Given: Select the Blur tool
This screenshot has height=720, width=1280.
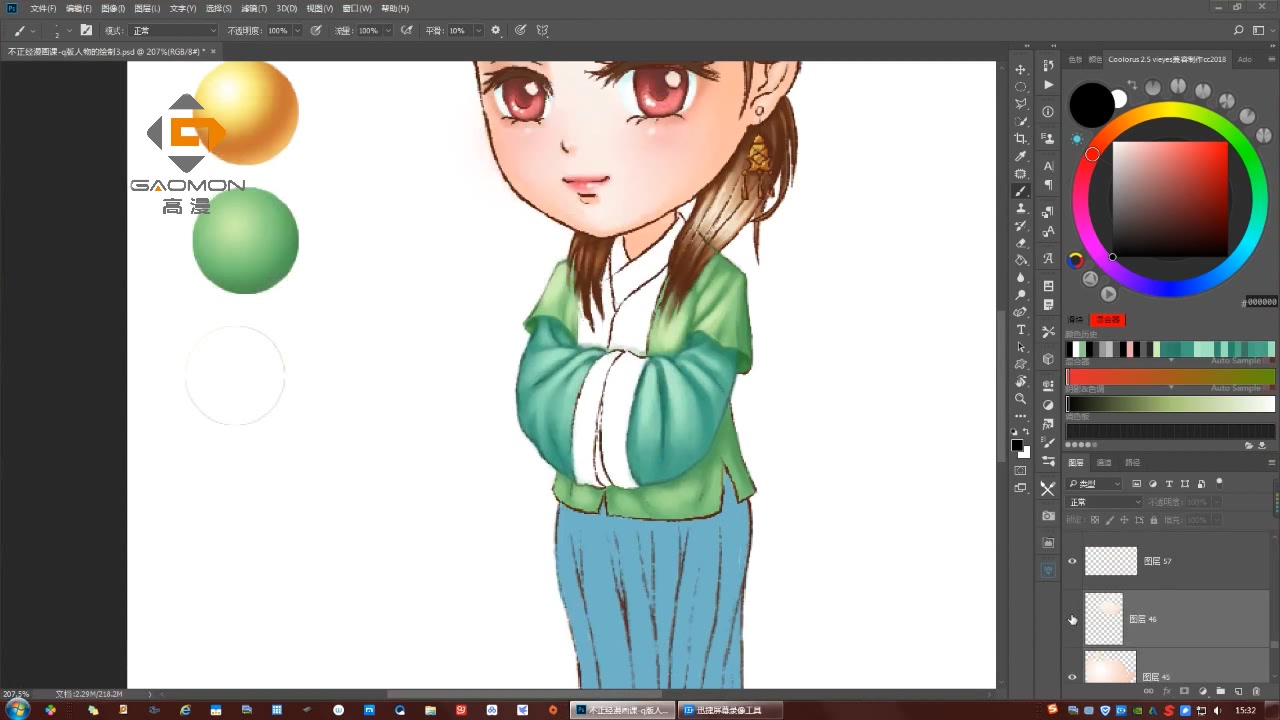Looking at the screenshot, I should [1021, 277].
